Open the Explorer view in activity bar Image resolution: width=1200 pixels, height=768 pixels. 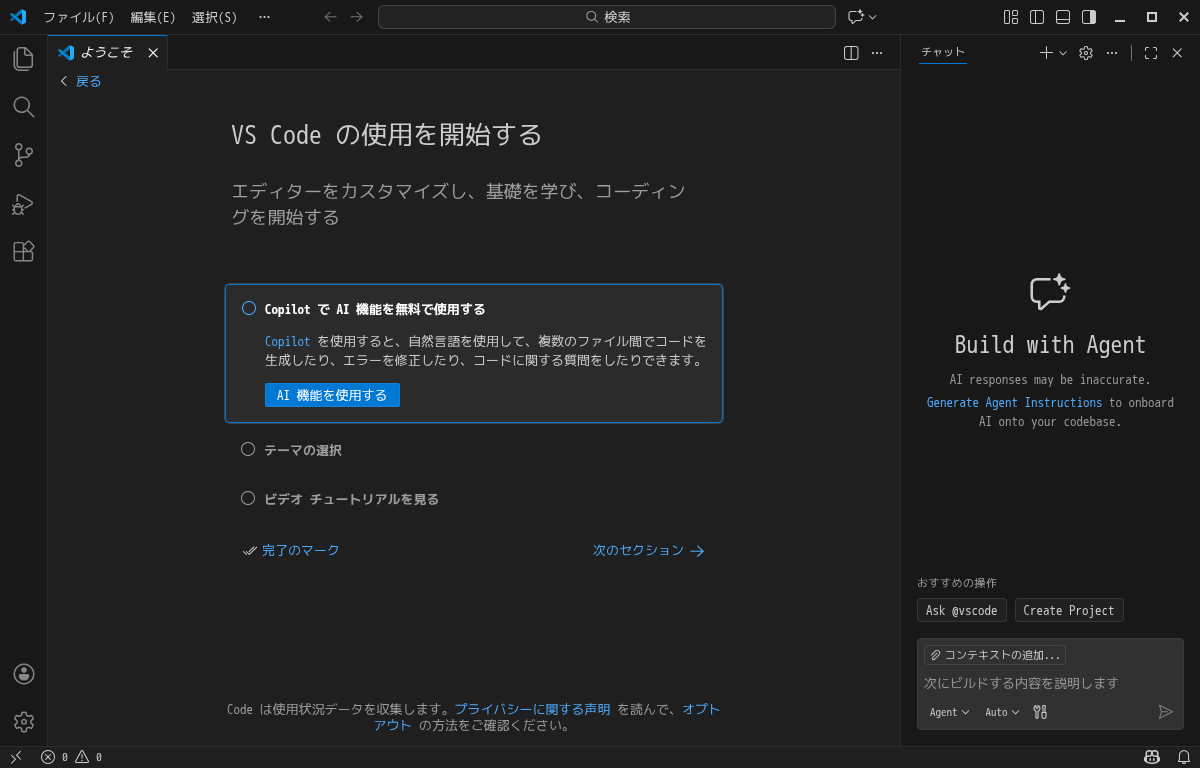click(x=23, y=59)
